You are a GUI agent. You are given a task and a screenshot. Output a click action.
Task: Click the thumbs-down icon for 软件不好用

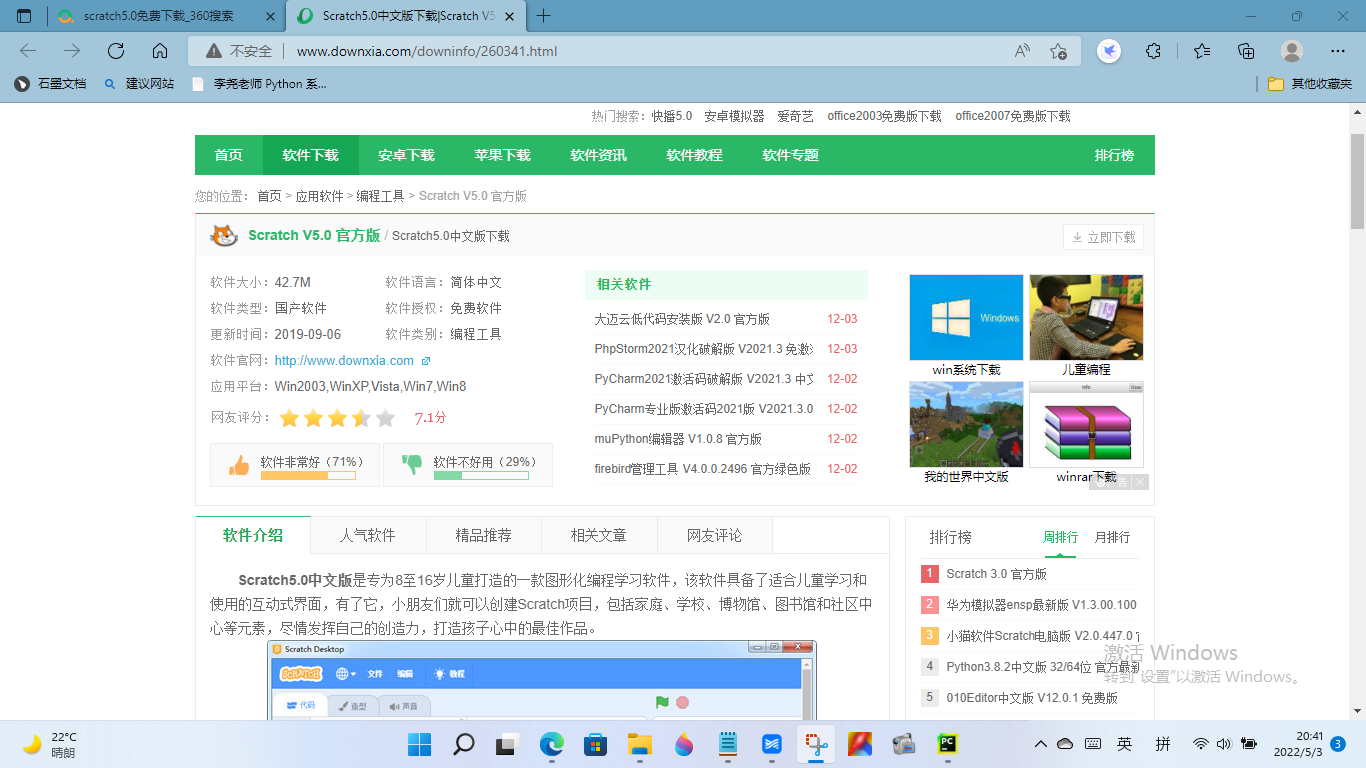(412, 464)
